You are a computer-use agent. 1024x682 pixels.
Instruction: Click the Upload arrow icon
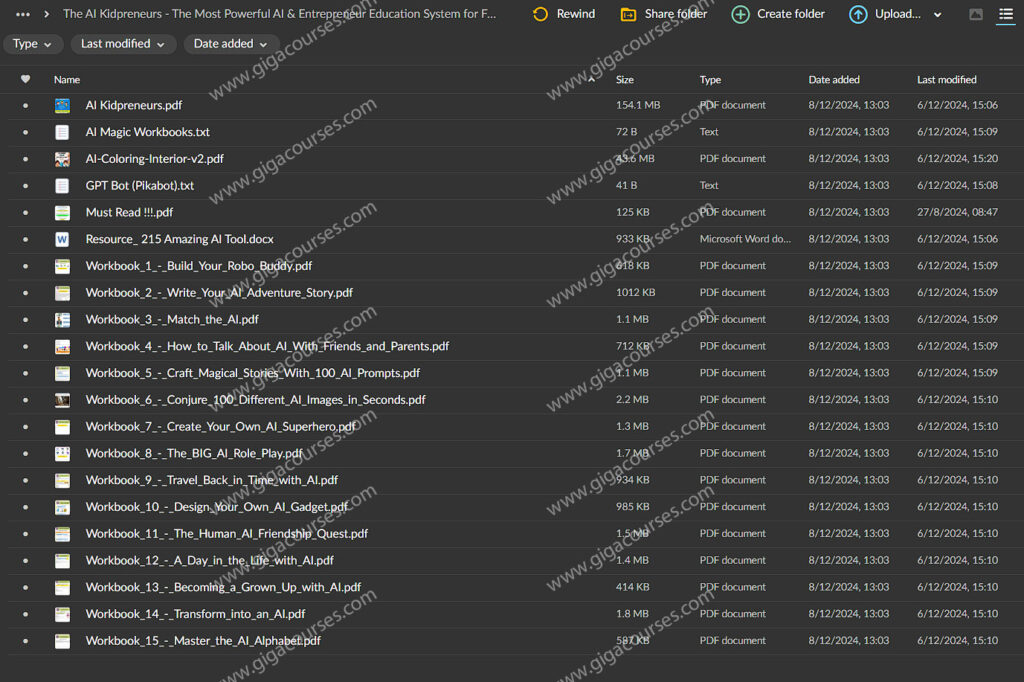(858, 14)
